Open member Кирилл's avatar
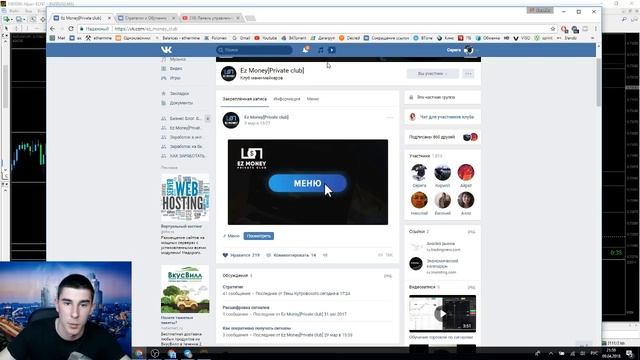 (442, 172)
